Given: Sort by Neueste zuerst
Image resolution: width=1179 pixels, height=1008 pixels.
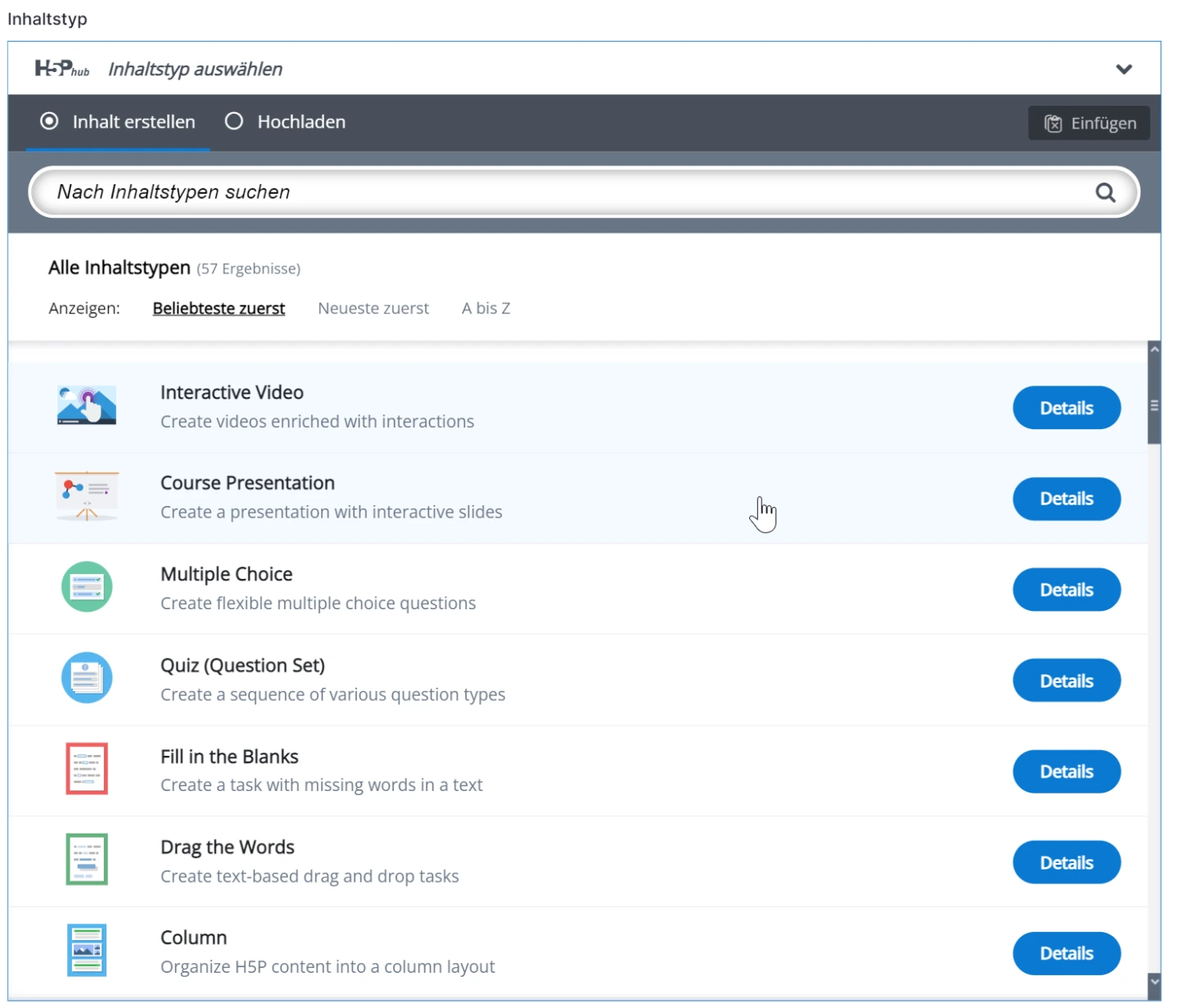Looking at the screenshot, I should (x=373, y=309).
